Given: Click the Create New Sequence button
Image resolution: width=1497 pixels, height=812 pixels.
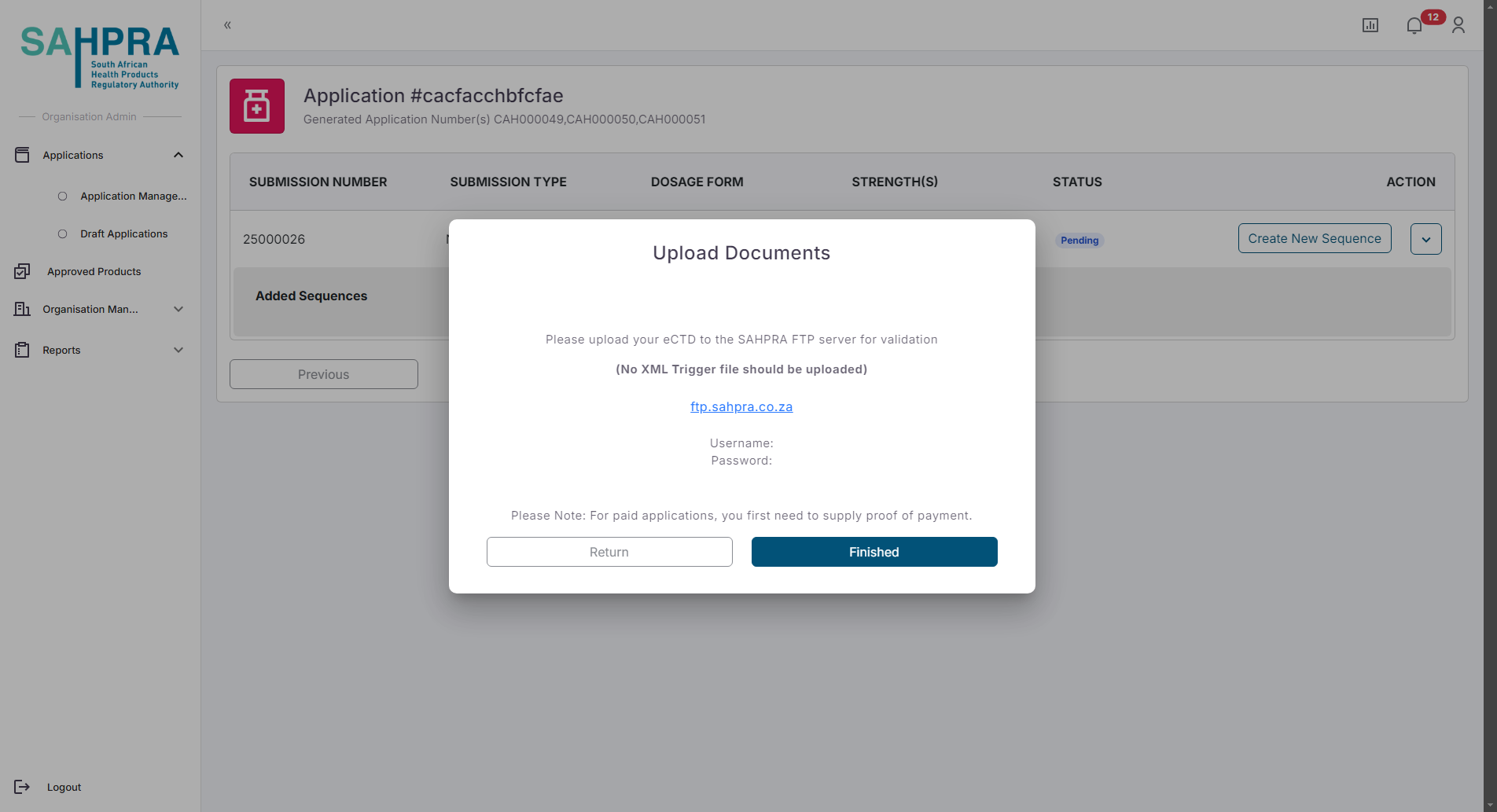Looking at the screenshot, I should tap(1314, 239).
